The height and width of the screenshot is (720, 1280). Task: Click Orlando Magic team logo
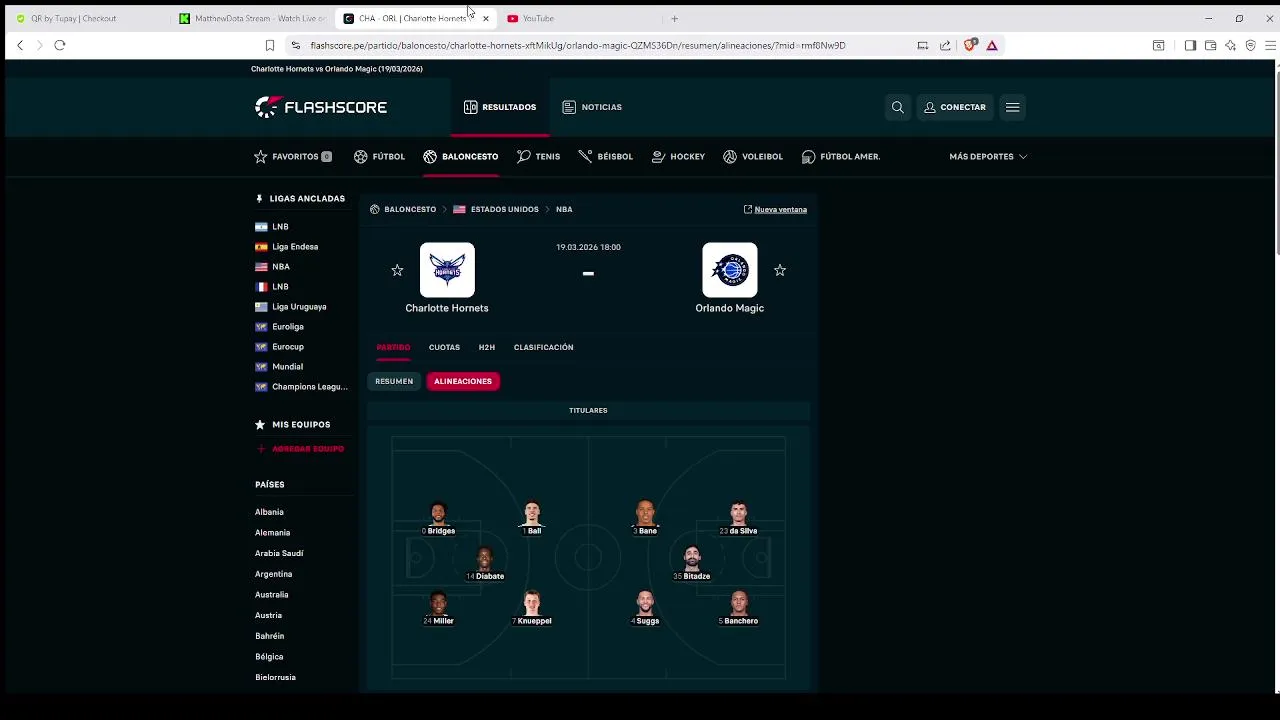click(x=730, y=270)
